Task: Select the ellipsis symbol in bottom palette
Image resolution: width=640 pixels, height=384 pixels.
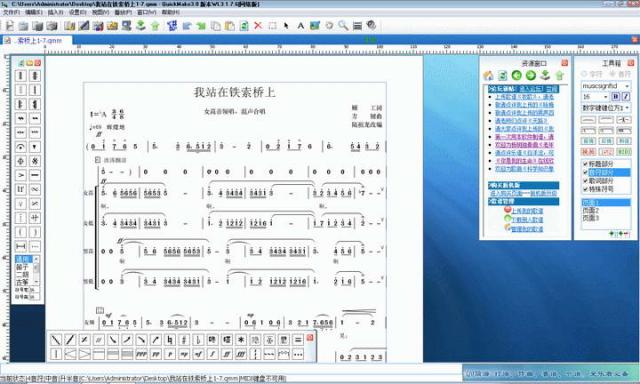Action: point(298,354)
